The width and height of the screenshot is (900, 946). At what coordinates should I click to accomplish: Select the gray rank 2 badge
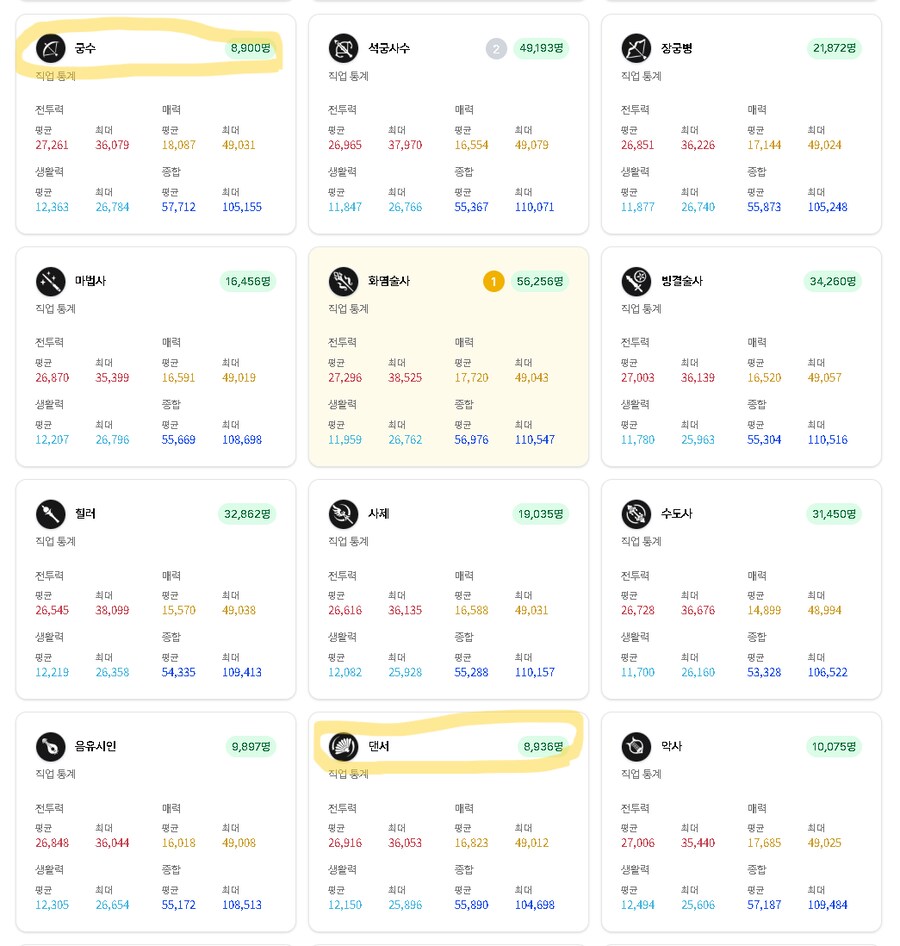coord(496,48)
